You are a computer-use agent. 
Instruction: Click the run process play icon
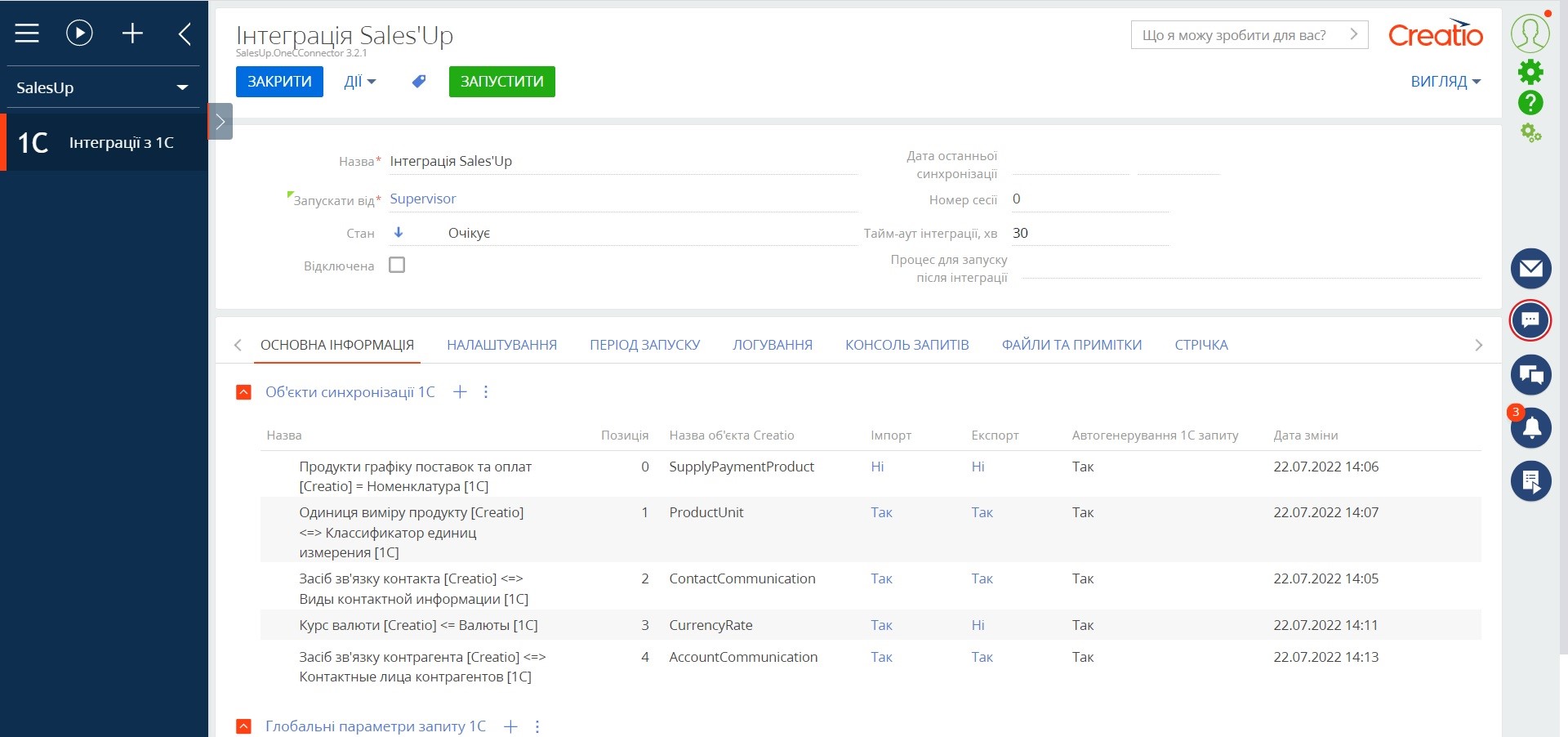click(x=78, y=33)
